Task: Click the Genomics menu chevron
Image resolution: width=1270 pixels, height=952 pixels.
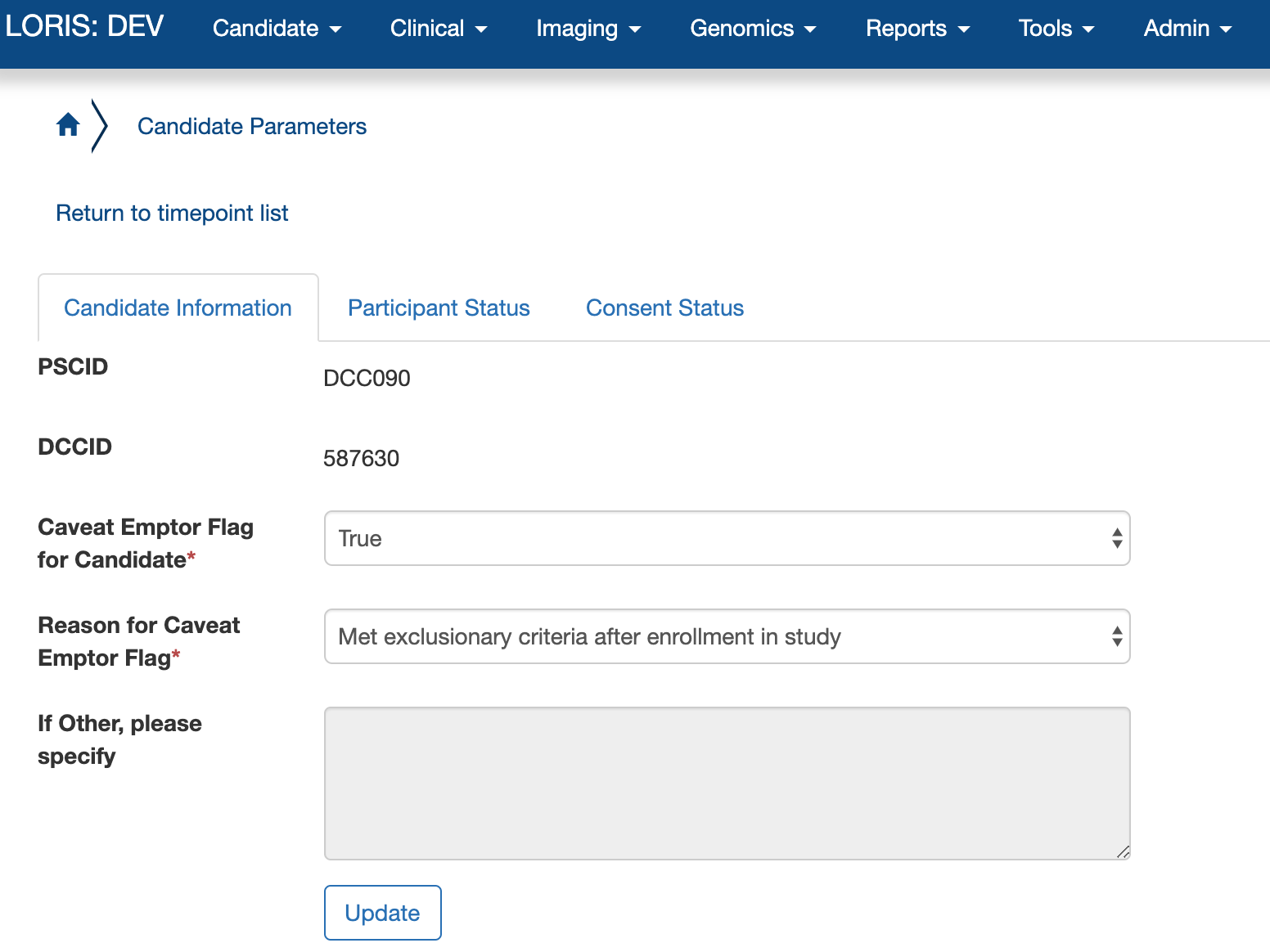Action: tap(809, 29)
